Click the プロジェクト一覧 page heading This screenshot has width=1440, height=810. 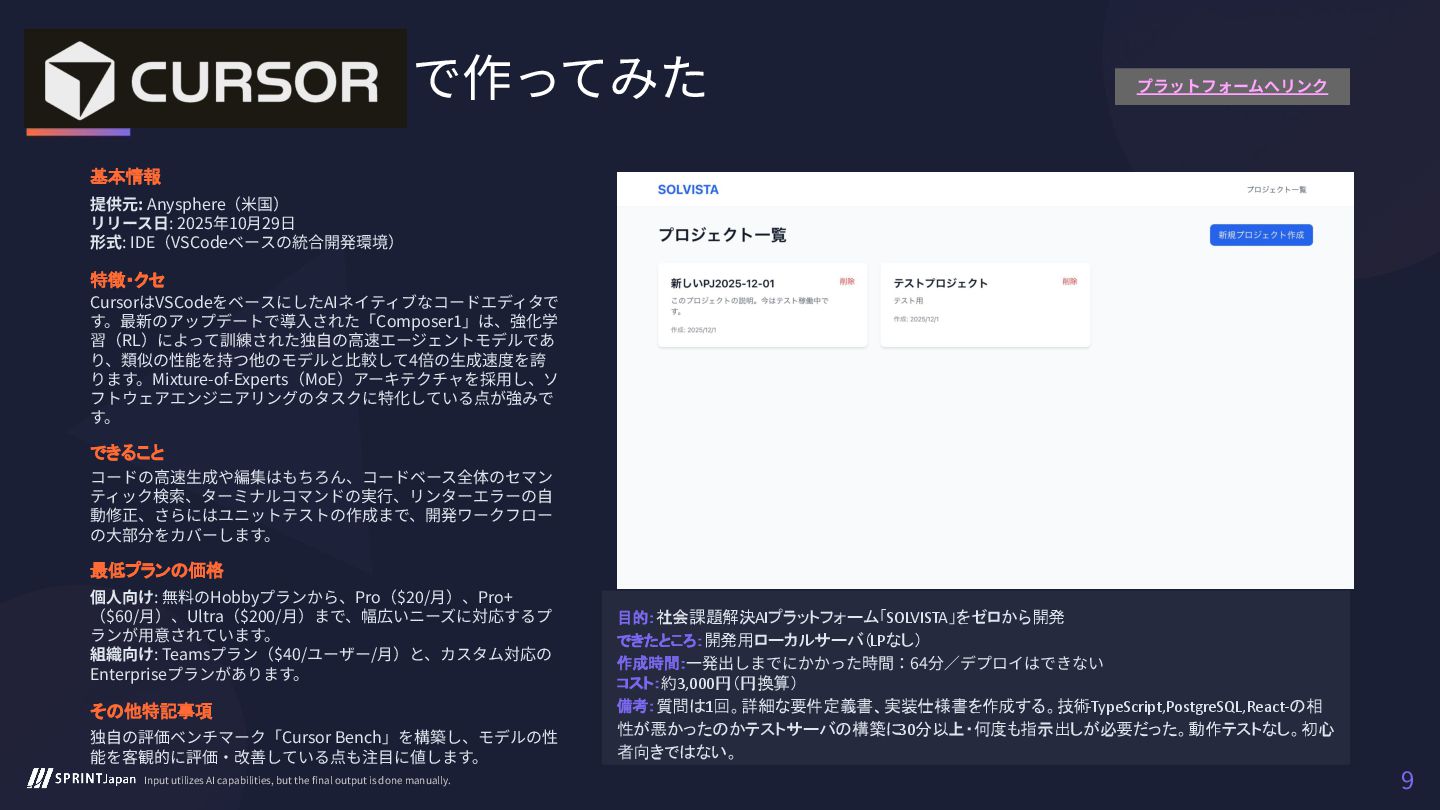722,235
